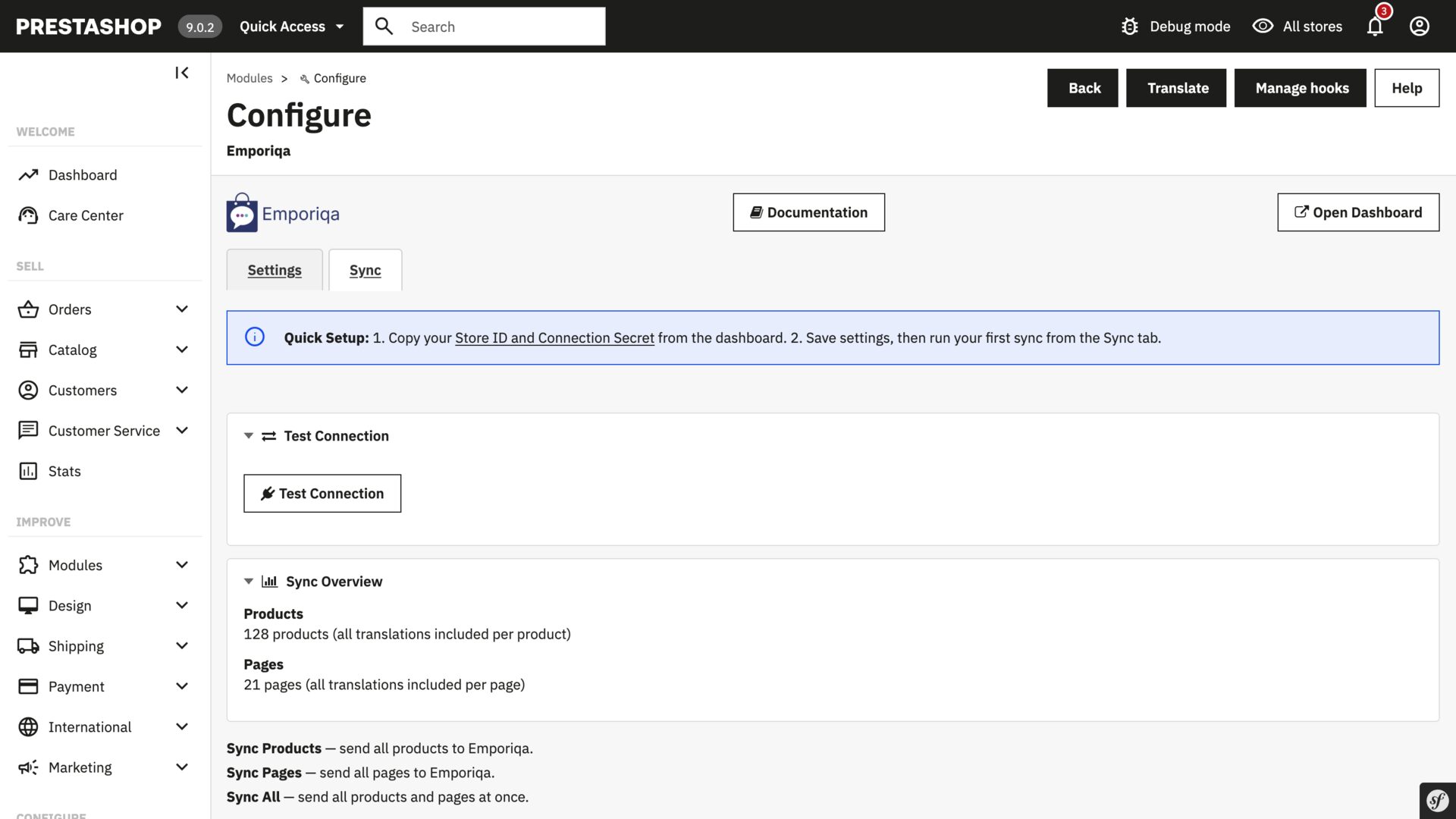Collapse the Test Connection panel
The image size is (1456, 819).
[248, 435]
